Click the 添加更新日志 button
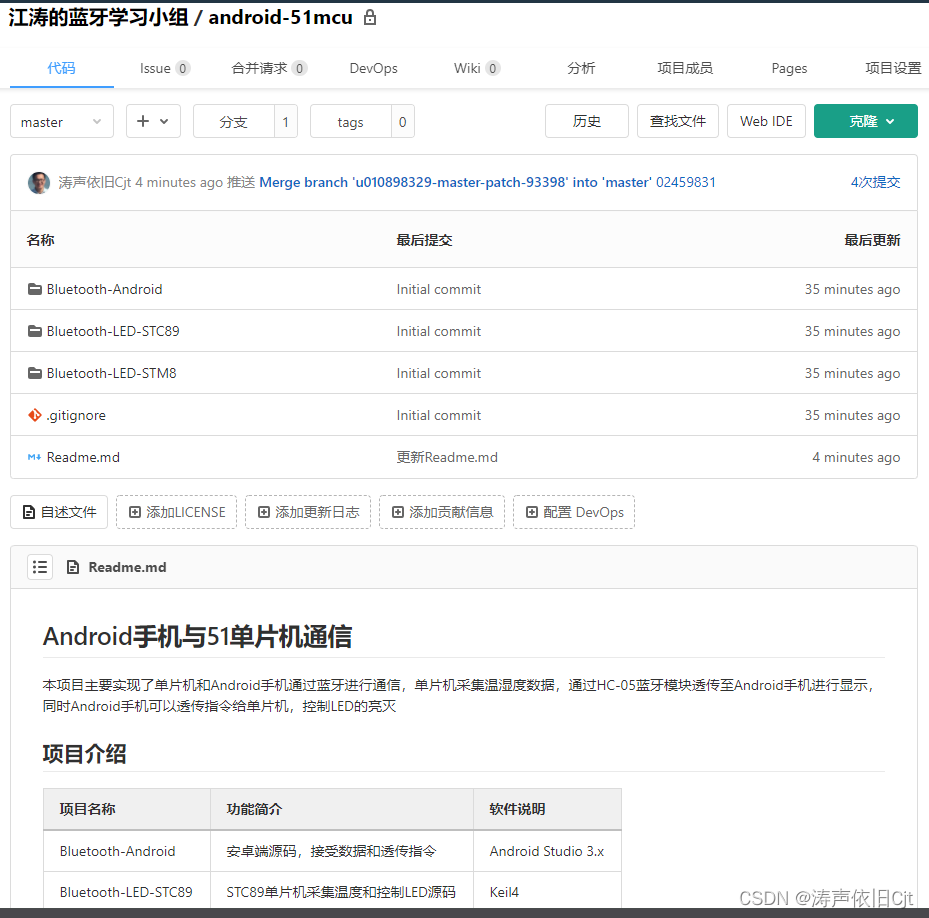 [x=308, y=512]
